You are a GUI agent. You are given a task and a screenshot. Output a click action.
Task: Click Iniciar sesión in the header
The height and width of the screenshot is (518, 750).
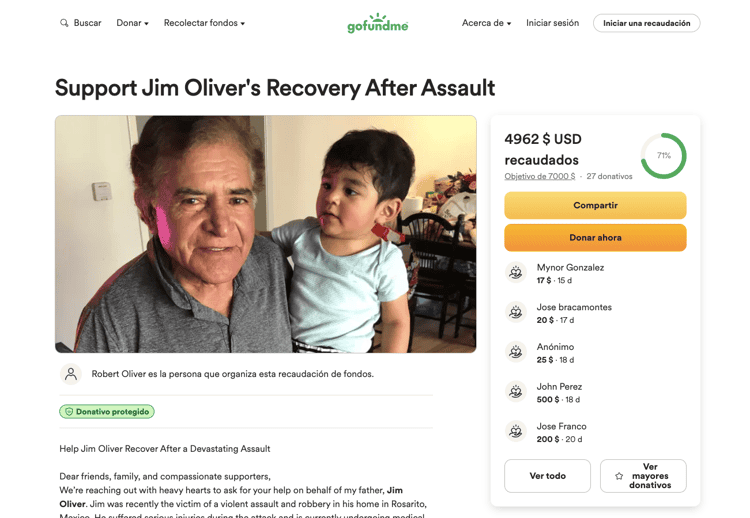pos(552,23)
